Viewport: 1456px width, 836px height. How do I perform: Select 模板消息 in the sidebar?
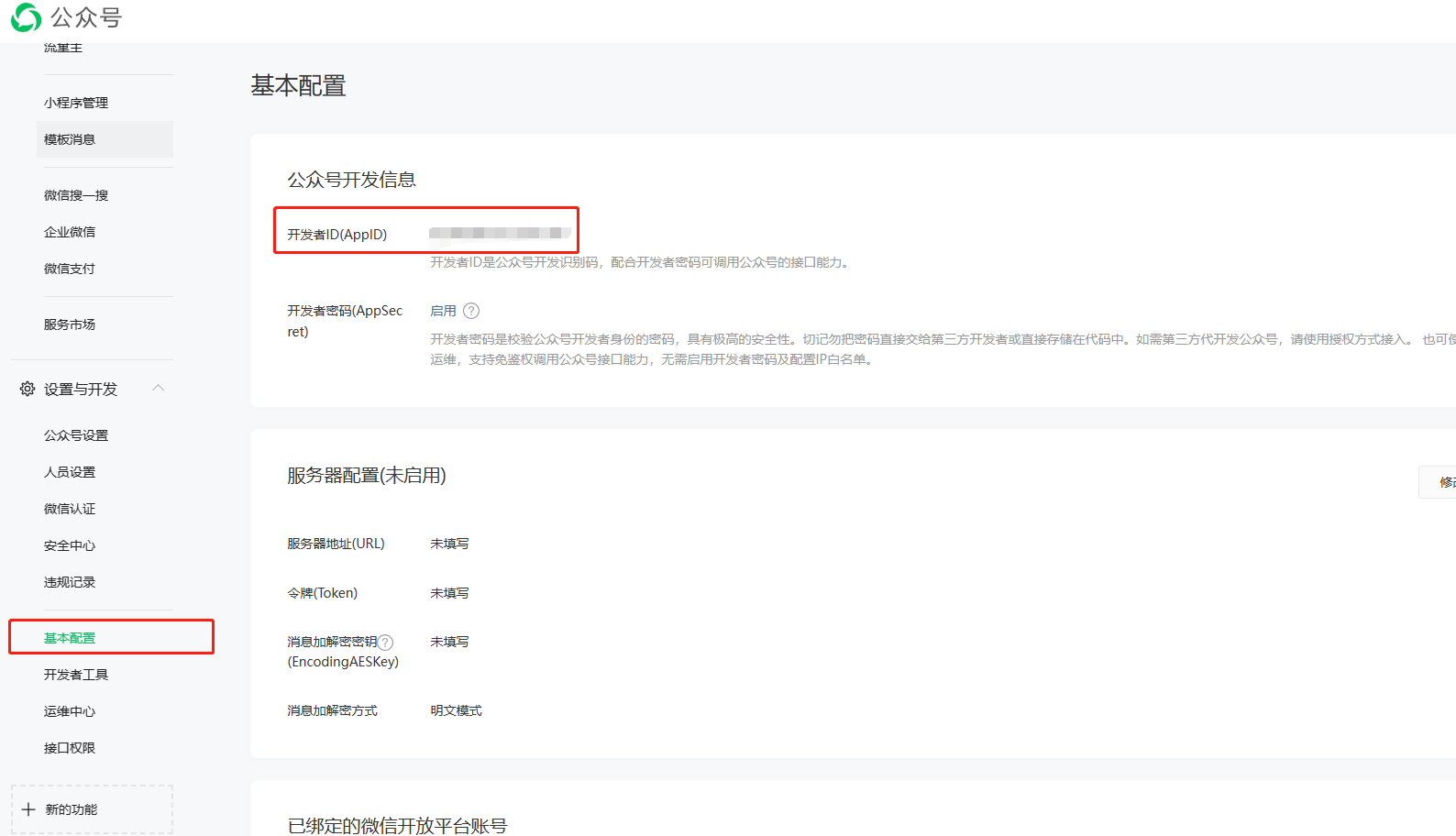tap(105, 139)
